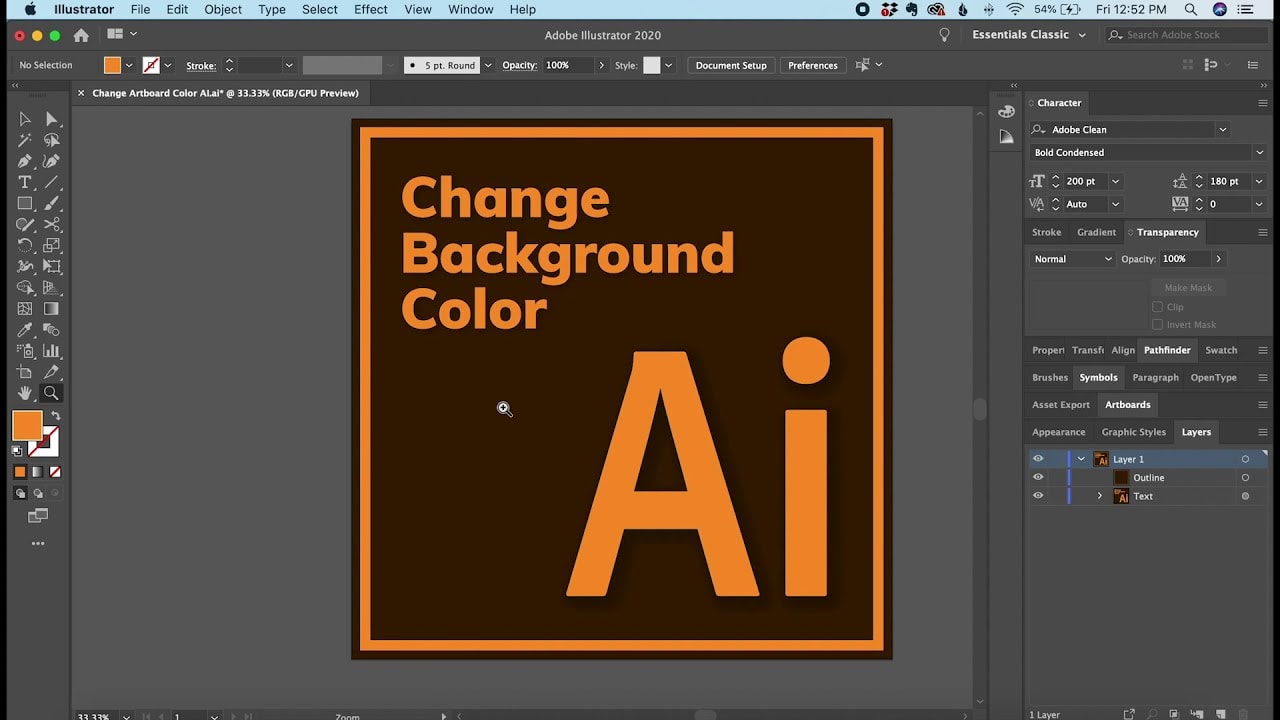Activate the Artboard tool
The height and width of the screenshot is (720, 1280).
[25, 372]
